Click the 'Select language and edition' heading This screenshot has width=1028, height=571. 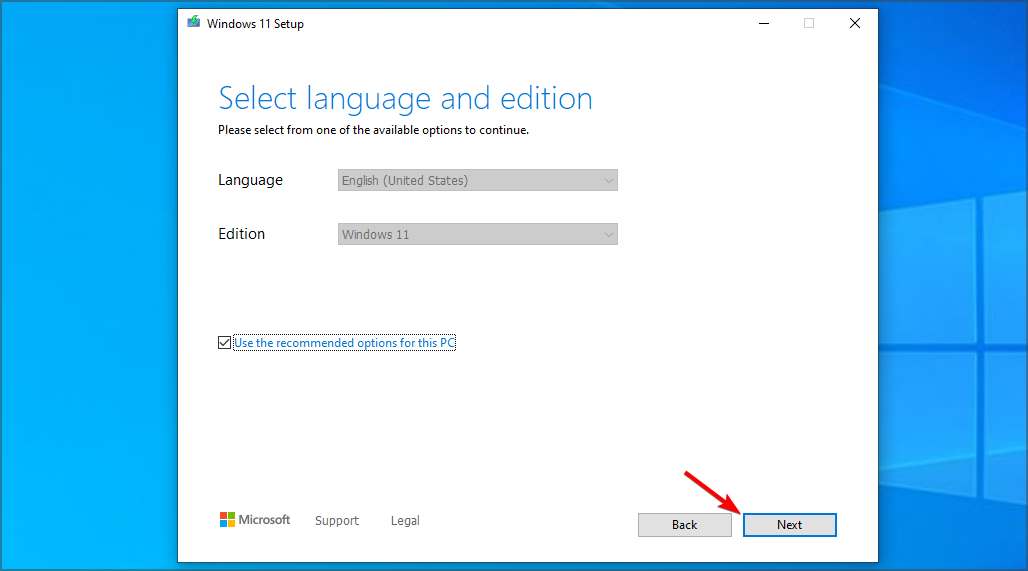[405, 98]
